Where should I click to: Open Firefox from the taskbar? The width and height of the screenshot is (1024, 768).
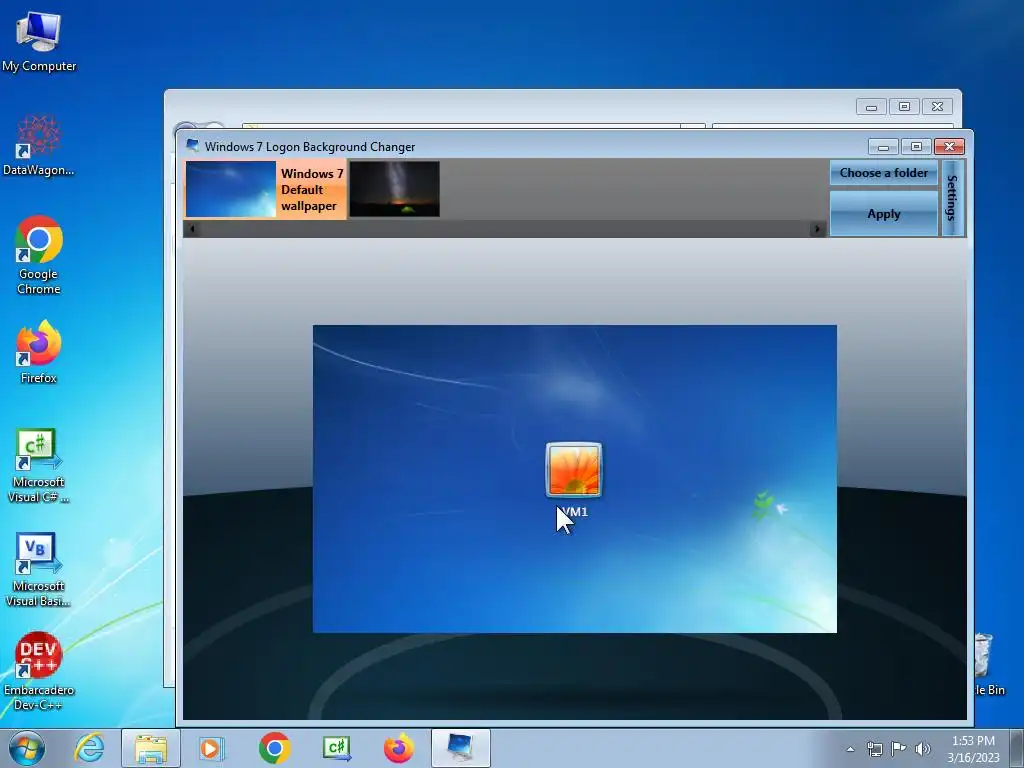coord(398,748)
